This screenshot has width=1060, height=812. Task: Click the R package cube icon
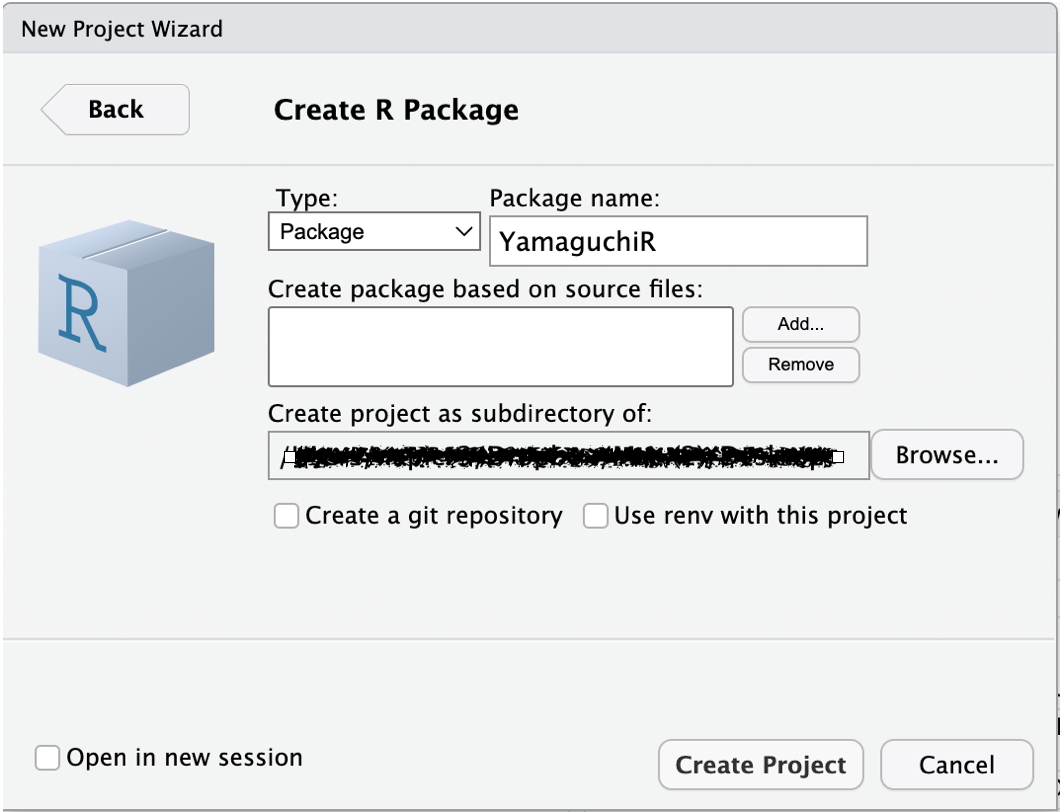coord(125,301)
